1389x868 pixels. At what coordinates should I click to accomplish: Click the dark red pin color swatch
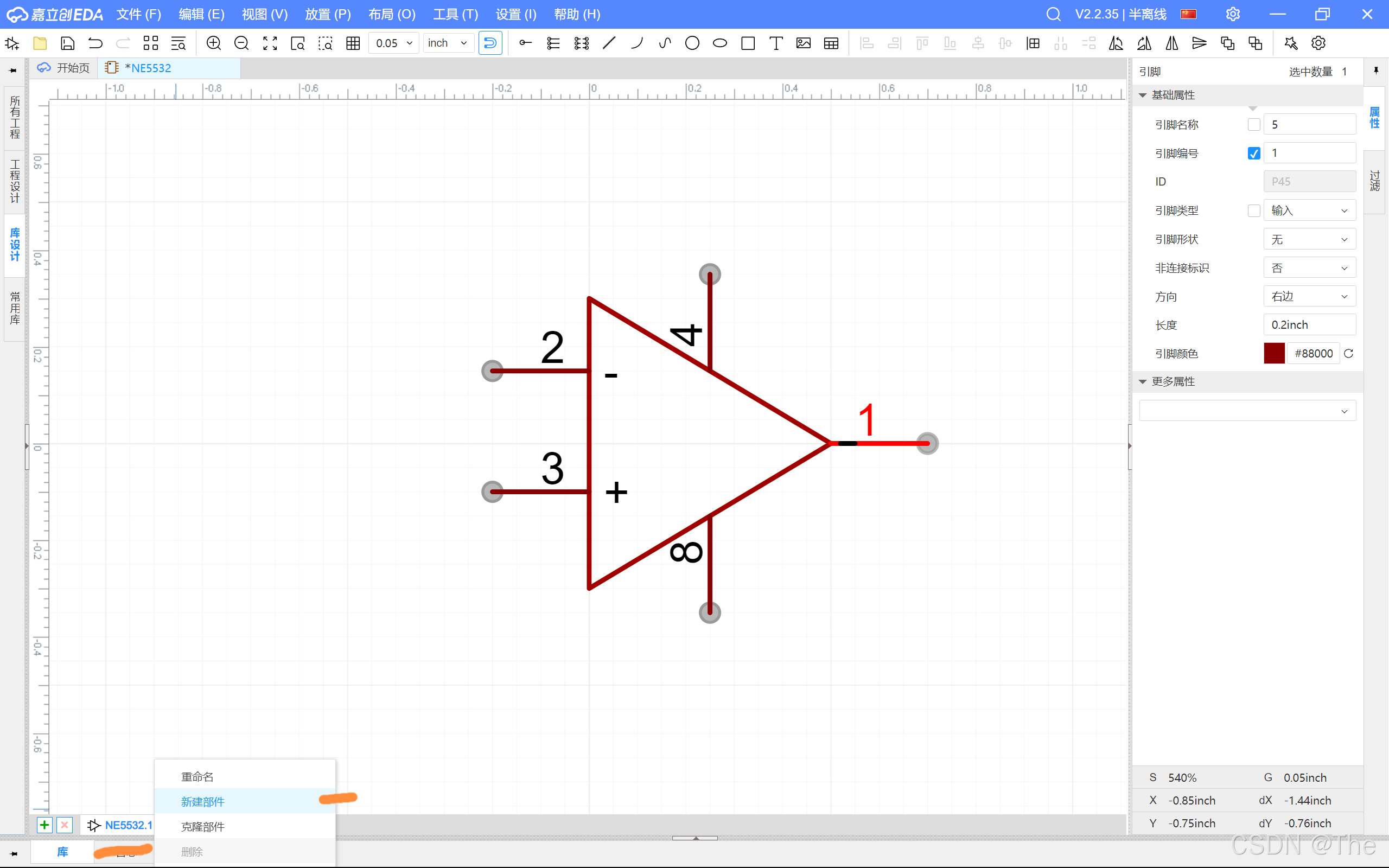coord(1273,354)
